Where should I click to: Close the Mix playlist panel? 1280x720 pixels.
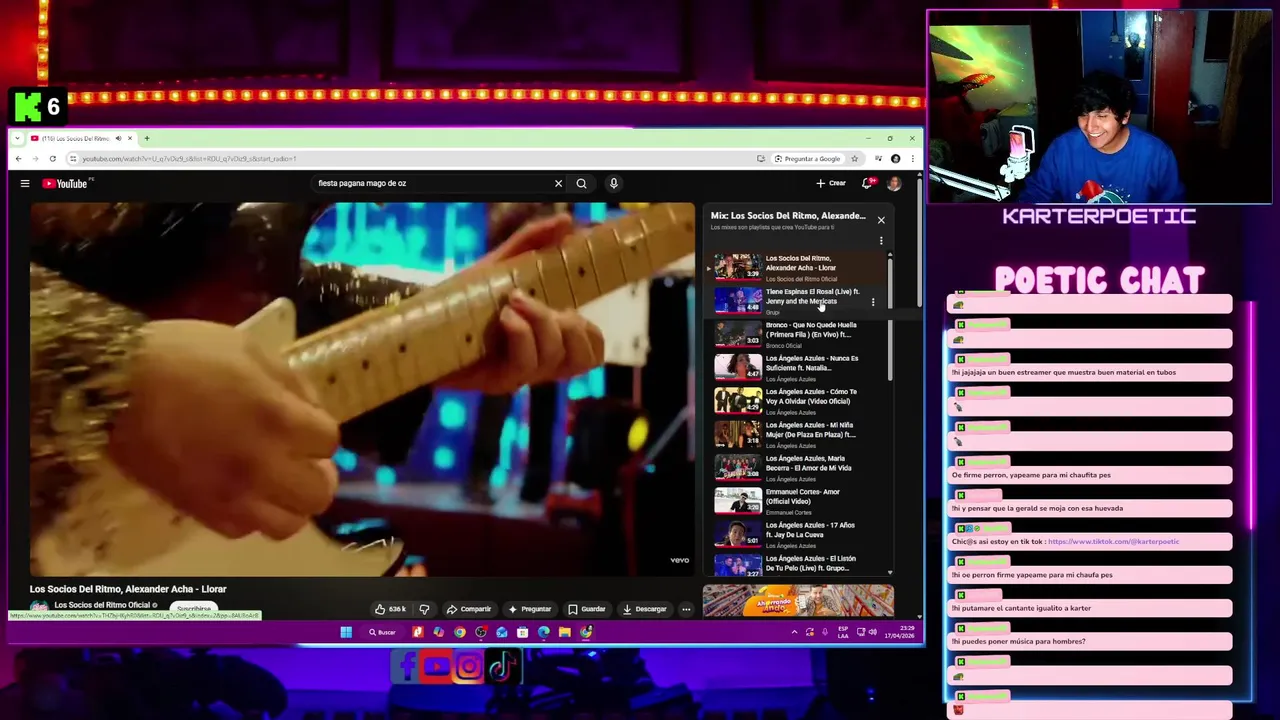coord(881,220)
